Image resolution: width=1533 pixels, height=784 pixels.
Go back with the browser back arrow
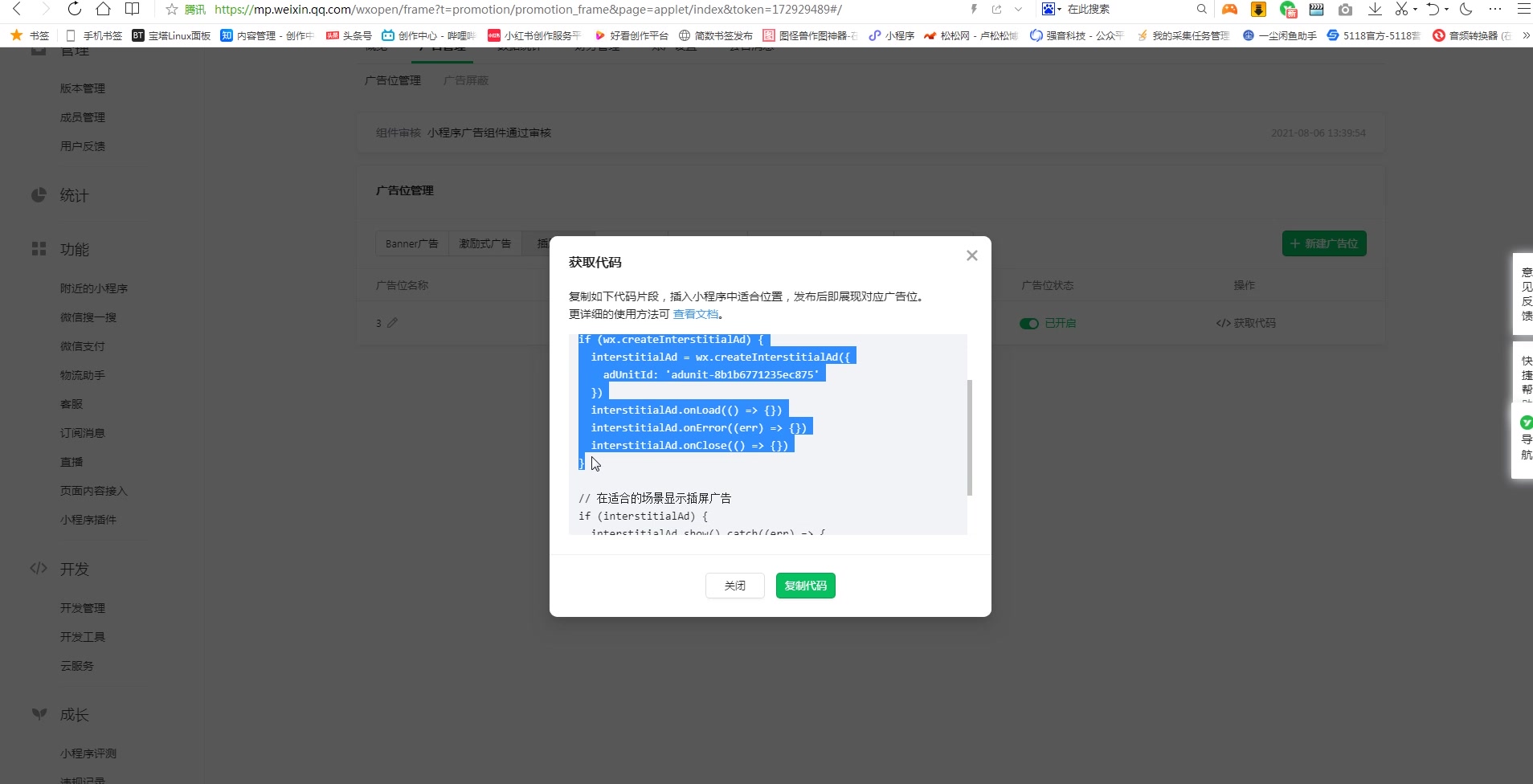pos(17,9)
